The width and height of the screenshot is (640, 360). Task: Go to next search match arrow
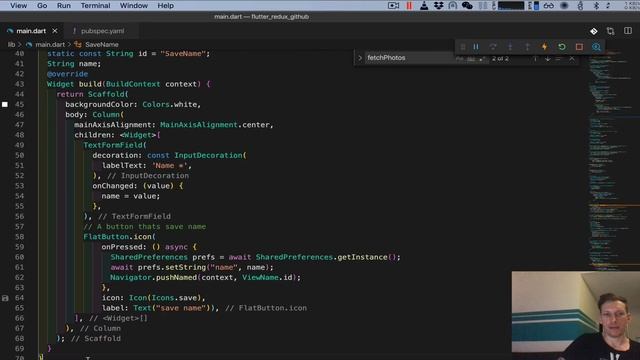click(548, 59)
